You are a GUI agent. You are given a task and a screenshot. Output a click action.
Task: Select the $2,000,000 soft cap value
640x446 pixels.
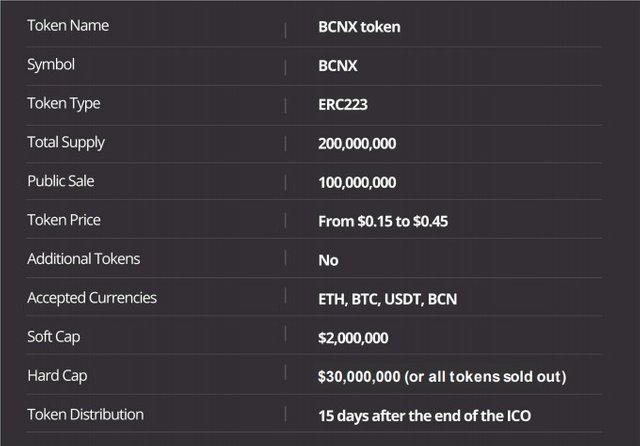[353, 338]
